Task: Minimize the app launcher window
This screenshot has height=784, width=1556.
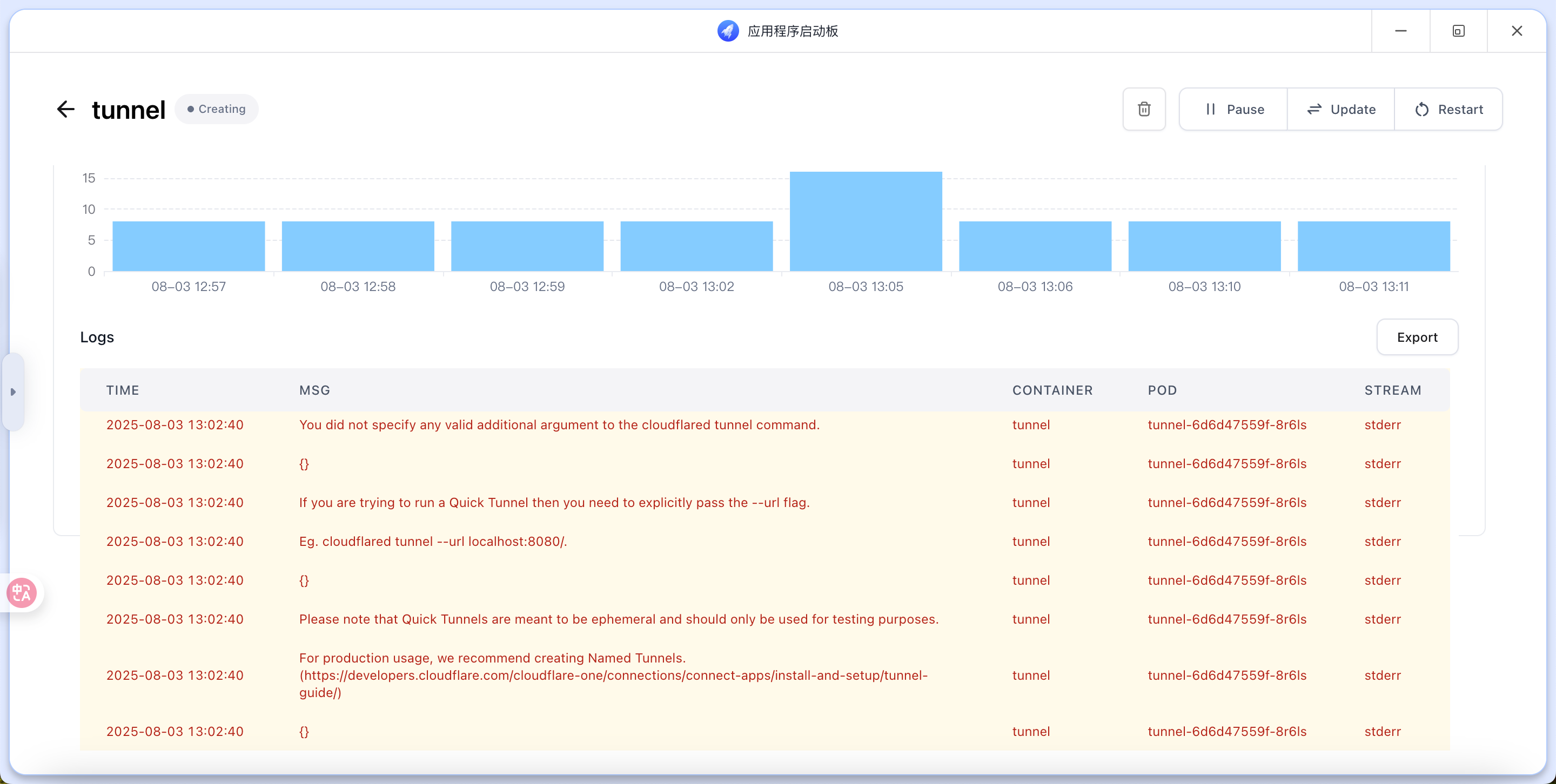Action: (1400, 31)
